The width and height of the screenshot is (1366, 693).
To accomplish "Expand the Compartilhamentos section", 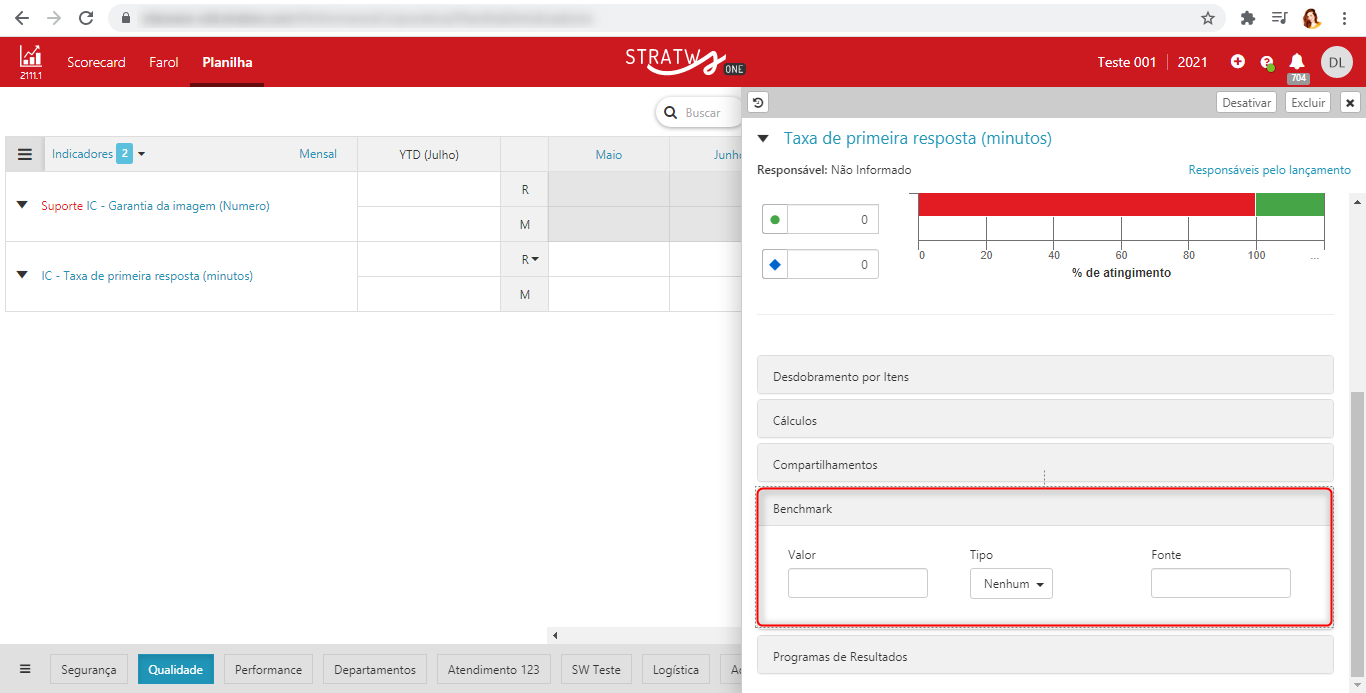I will pyautogui.click(x=1045, y=464).
